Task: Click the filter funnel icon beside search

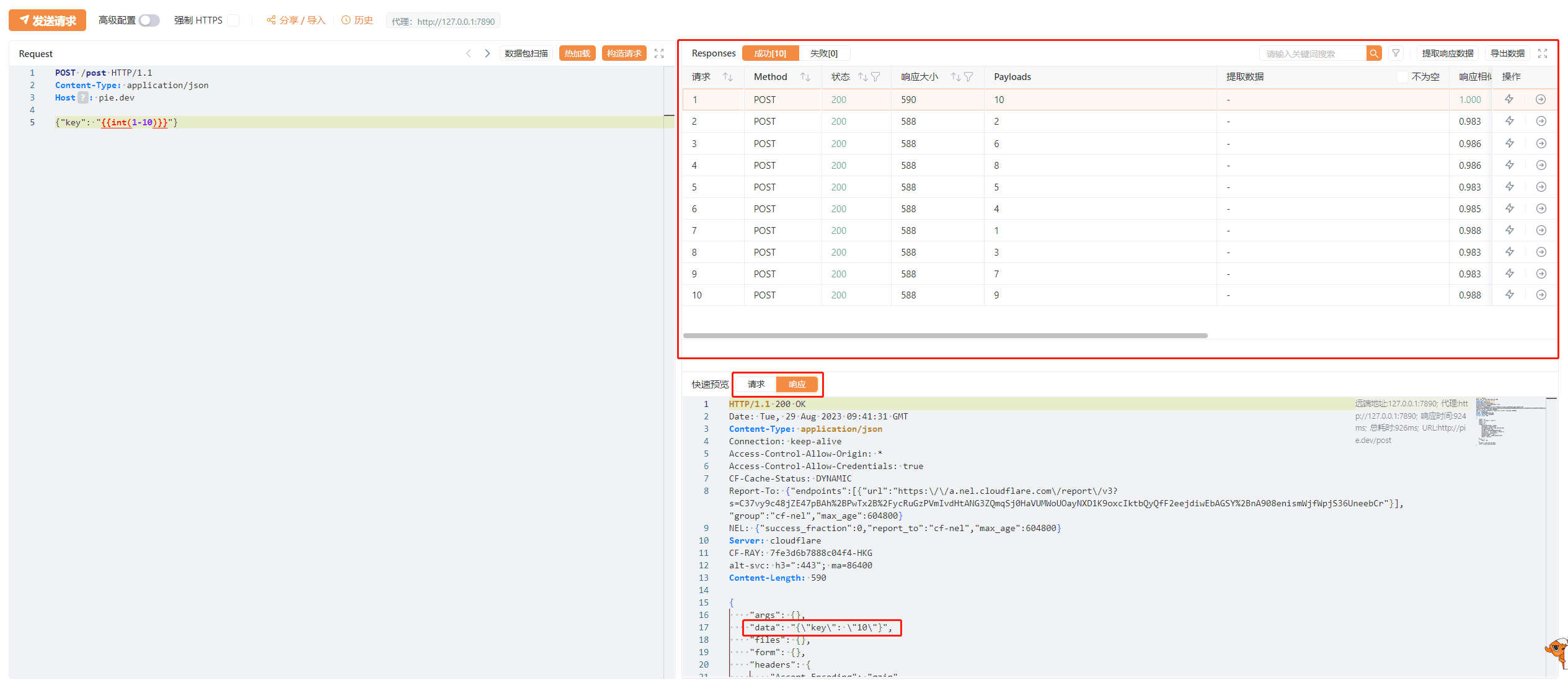Action: click(x=1396, y=53)
